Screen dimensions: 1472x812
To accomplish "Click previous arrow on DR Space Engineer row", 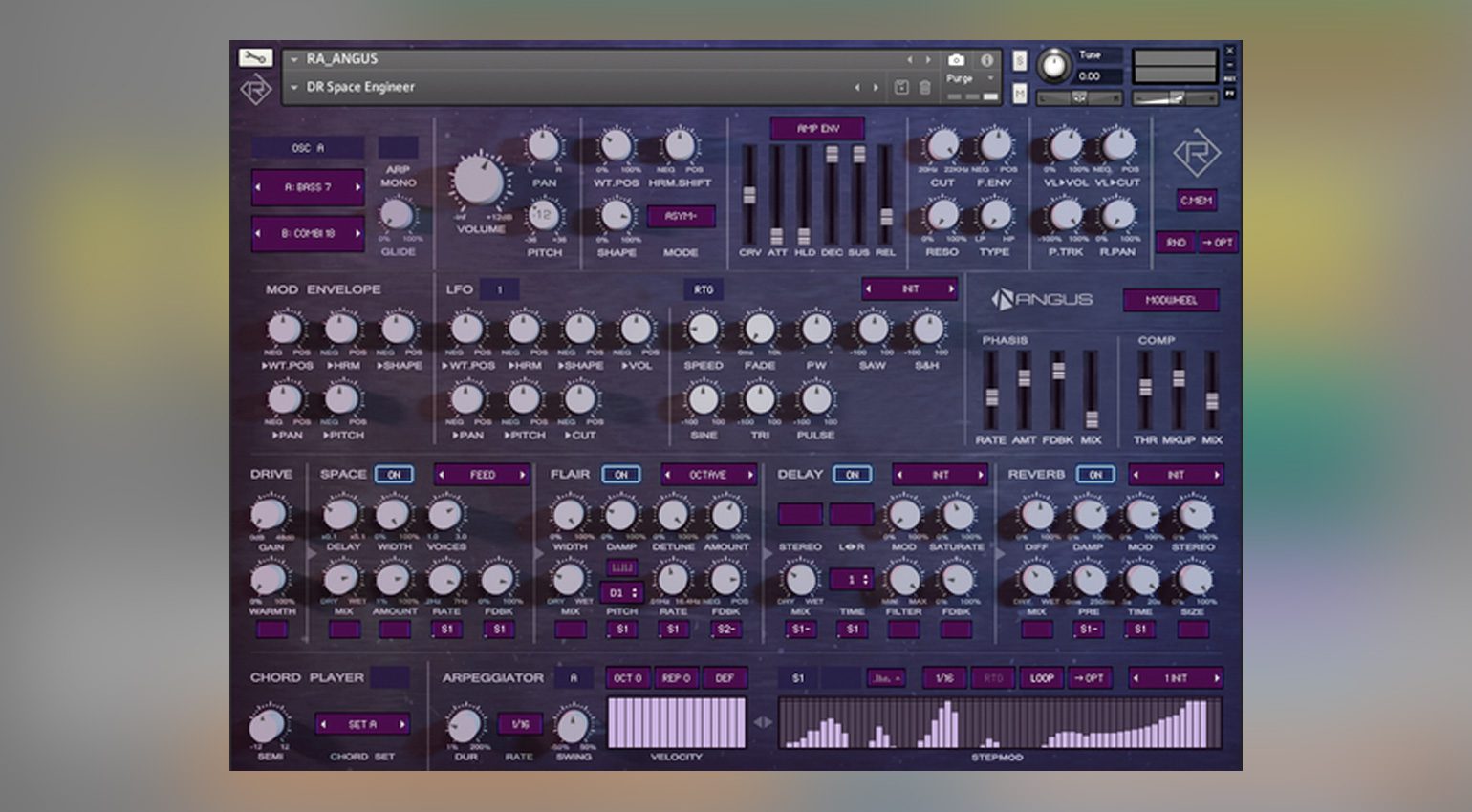I will (x=856, y=87).
